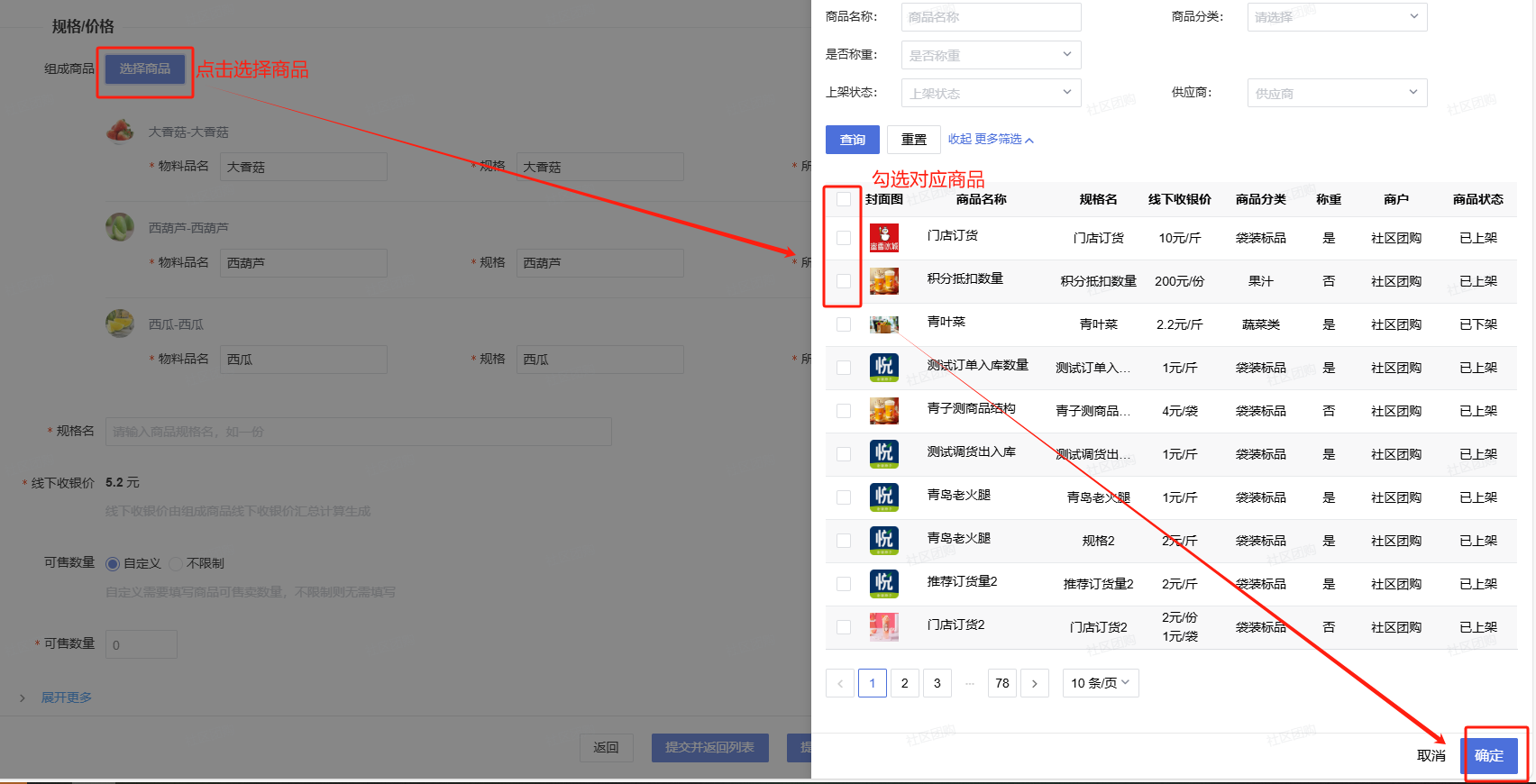The image size is (1536, 784).
Task: Expand the 是否称重 dropdown
Action: (990, 55)
